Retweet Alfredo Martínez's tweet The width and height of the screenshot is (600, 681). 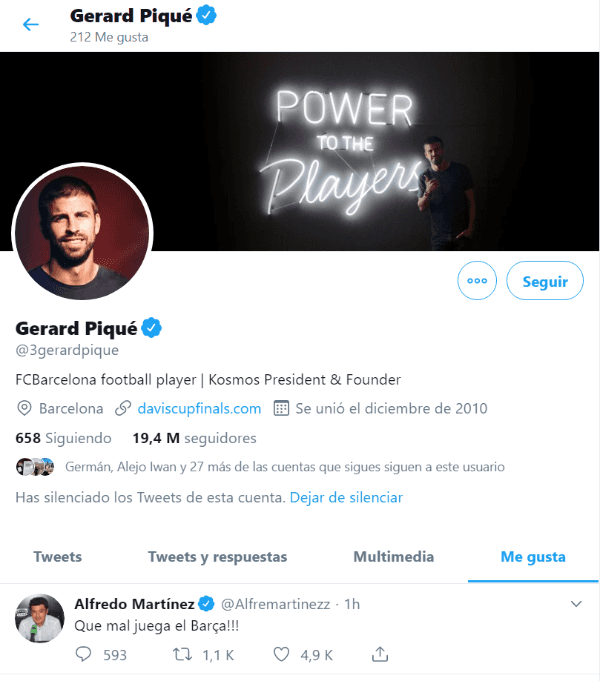click(x=183, y=655)
